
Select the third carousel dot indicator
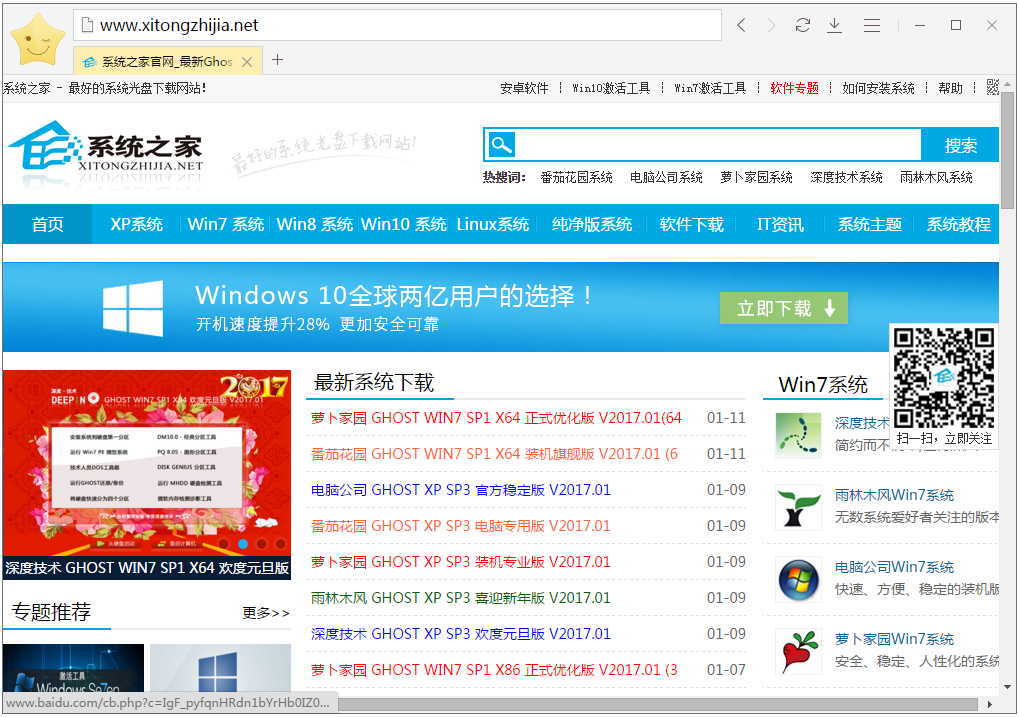click(x=261, y=543)
